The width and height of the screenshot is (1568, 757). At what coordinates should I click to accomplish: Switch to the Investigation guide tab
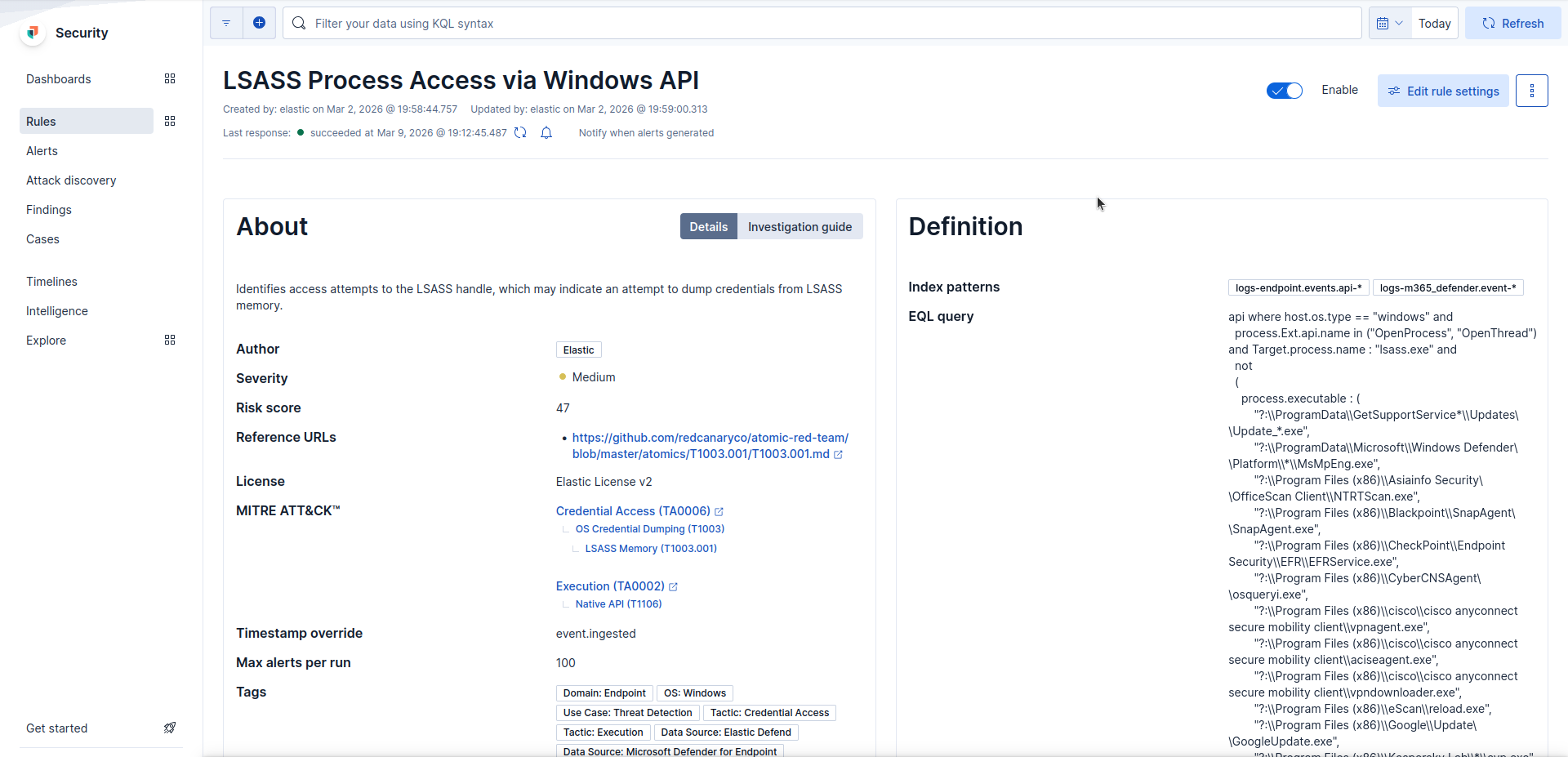(x=800, y=227)
